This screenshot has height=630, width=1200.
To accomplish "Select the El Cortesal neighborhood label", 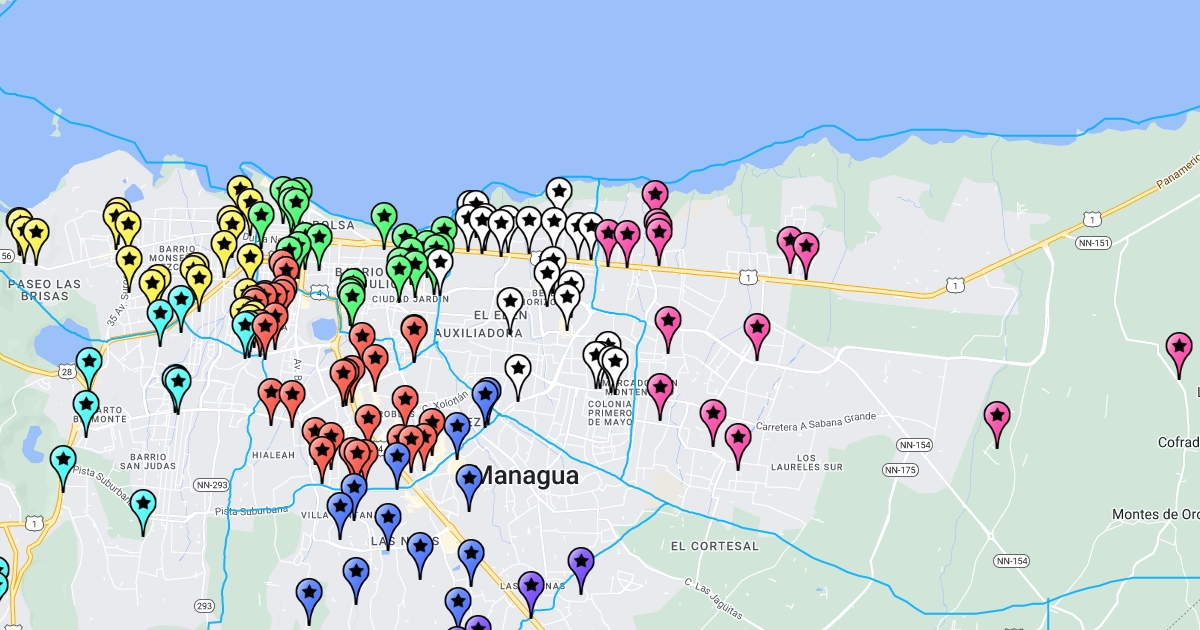I will [x=715, y=546].
